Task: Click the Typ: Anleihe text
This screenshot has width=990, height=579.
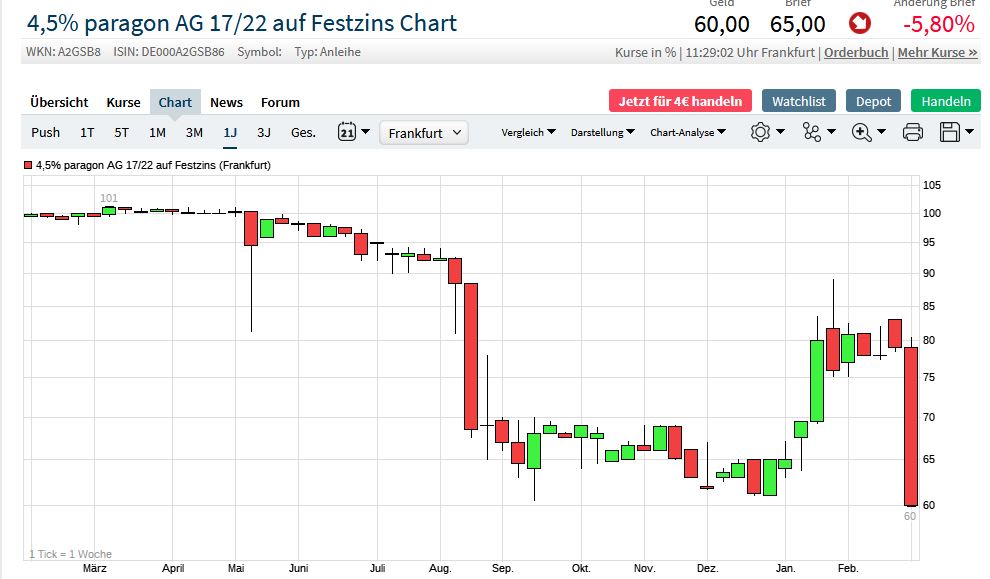Action: 328,52
